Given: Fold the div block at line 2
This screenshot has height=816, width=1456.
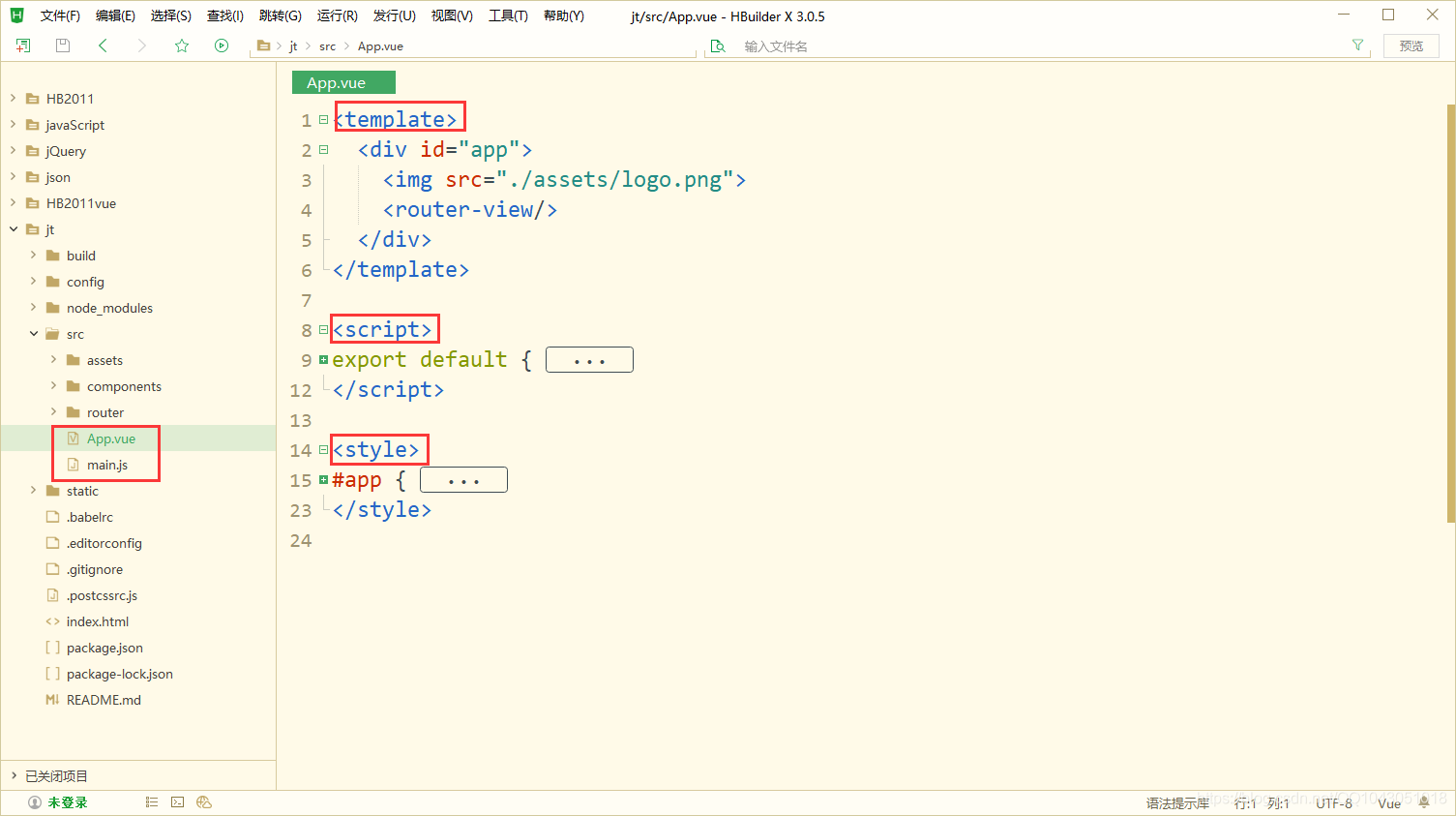Looking at the screenshot, I should [324, 150].
